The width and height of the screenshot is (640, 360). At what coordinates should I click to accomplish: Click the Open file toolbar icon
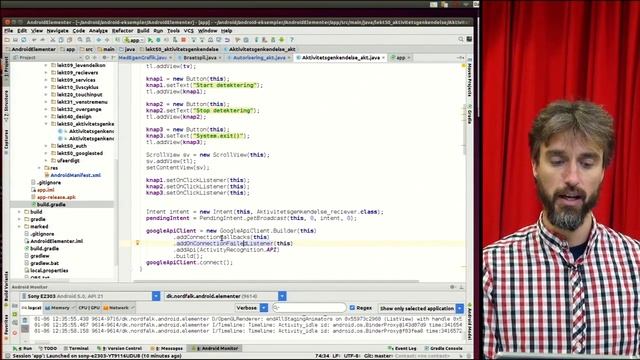click(x=7, y=40)
